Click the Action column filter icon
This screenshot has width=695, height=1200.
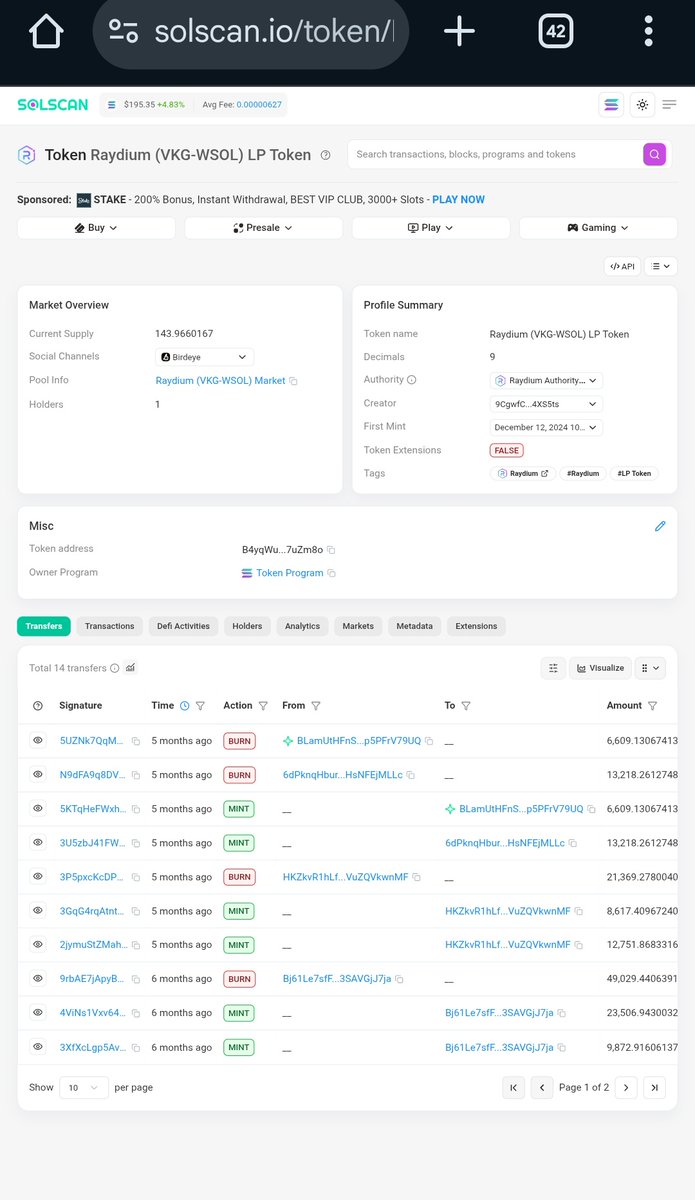(263, 706)
